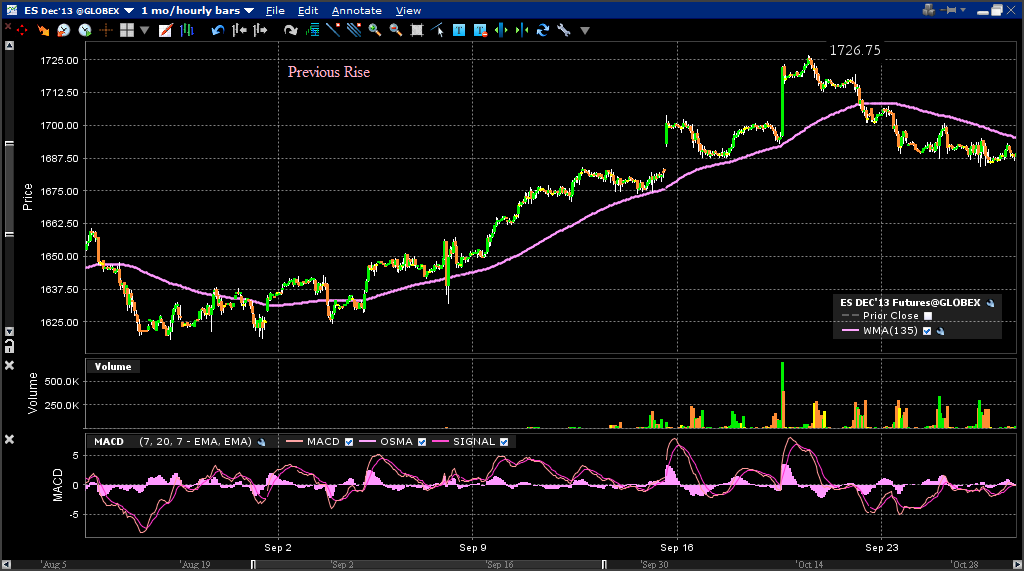This screenshot has width=1024, height=571.
Task: Open the Annotate menu
Action: pyautogui.click(x=357, y=10)
